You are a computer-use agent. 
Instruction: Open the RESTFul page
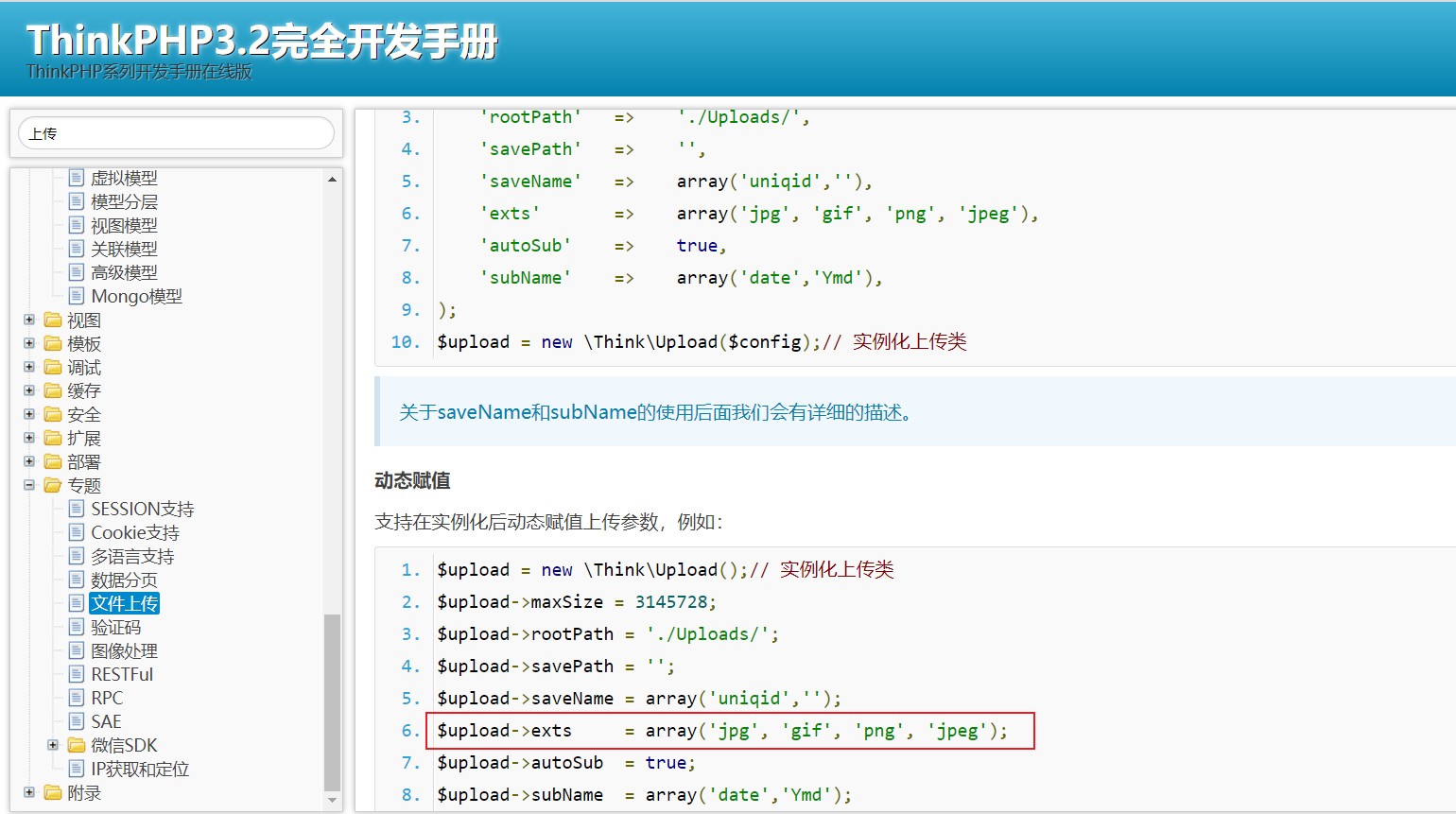pyautogui.click(x=122, y=674)
